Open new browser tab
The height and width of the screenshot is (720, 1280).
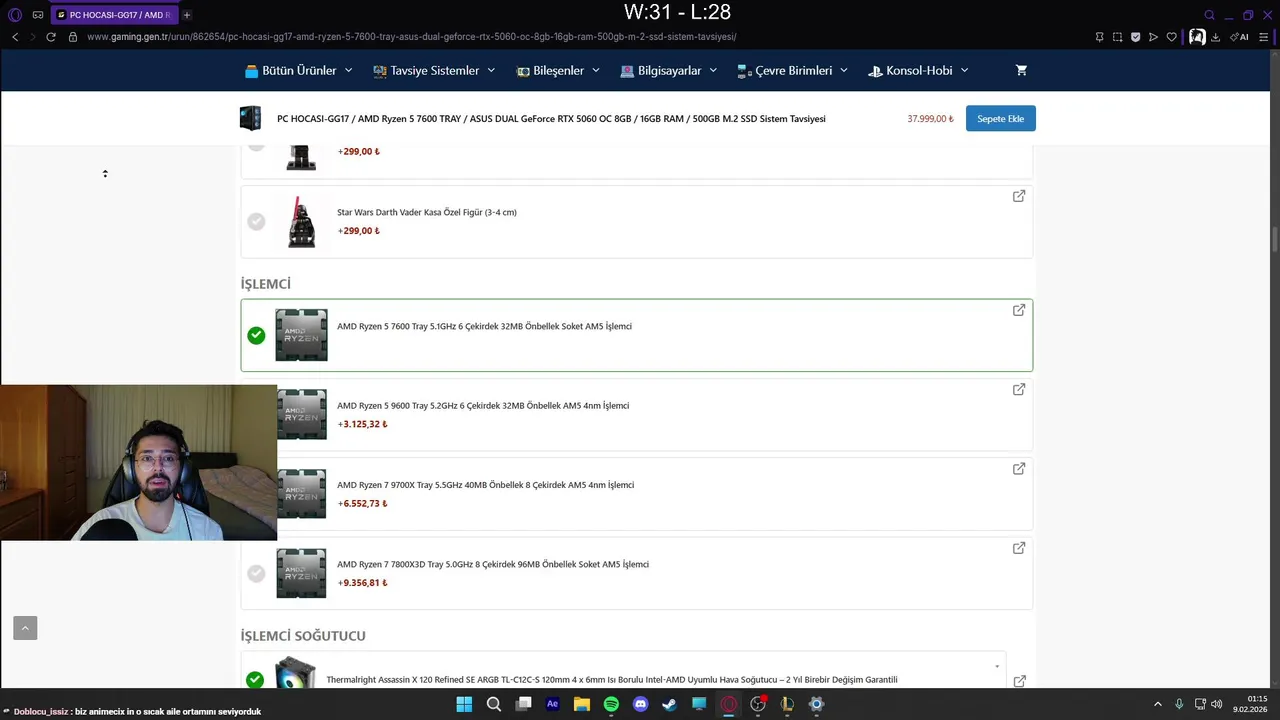point(187,15)
